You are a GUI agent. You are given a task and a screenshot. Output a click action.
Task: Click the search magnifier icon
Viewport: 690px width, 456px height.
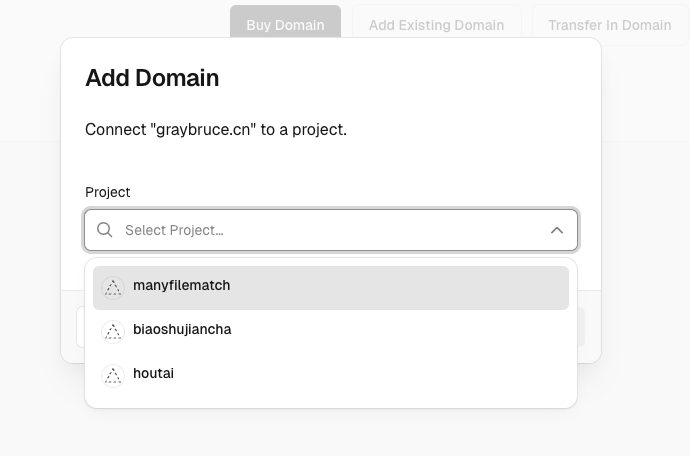[105, 231]
